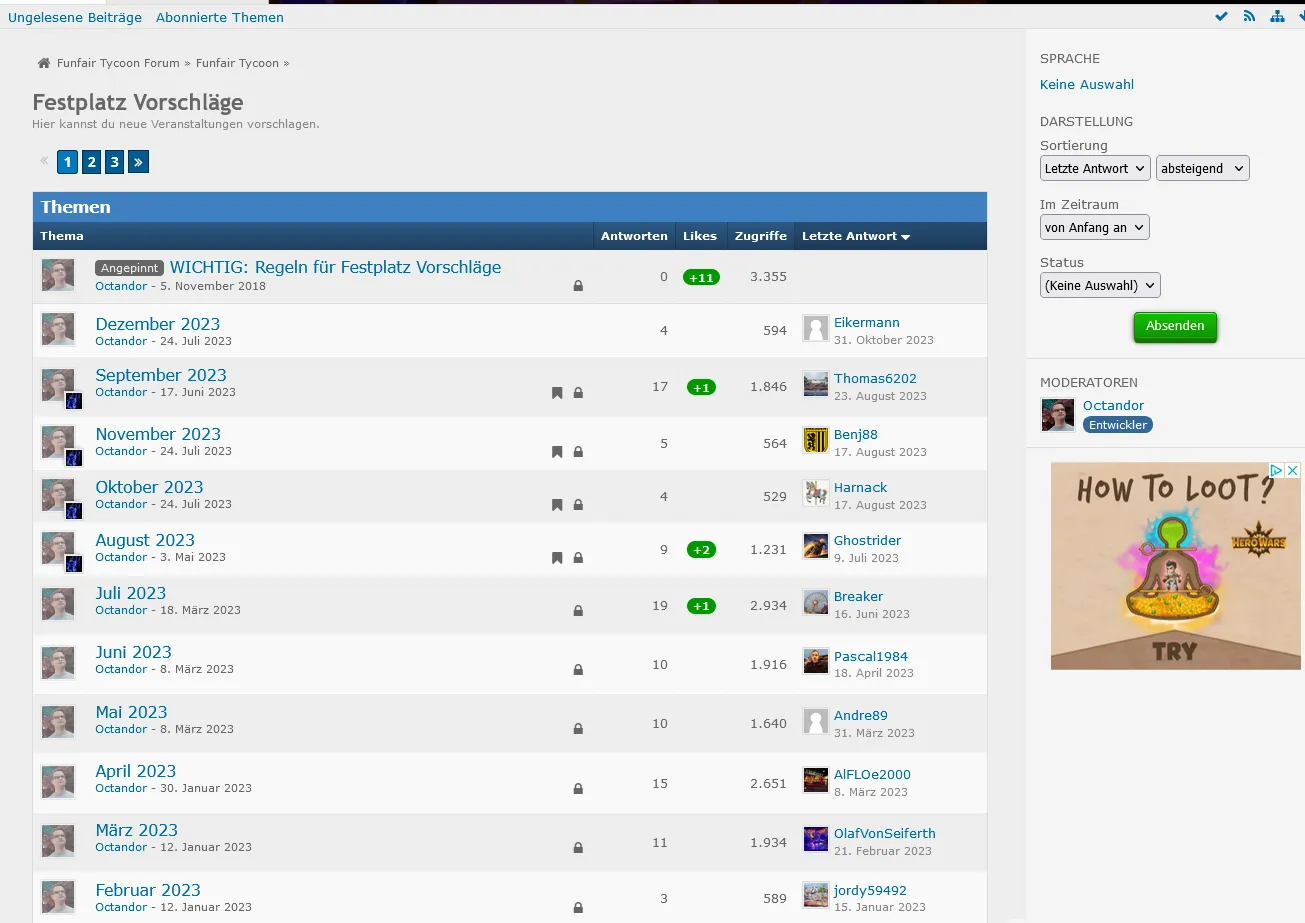Open the Letzte Antwort sorting dropdown
Image resolution: width=1305 pixels, height=923 pixels.
click(x=1095, y=169)
